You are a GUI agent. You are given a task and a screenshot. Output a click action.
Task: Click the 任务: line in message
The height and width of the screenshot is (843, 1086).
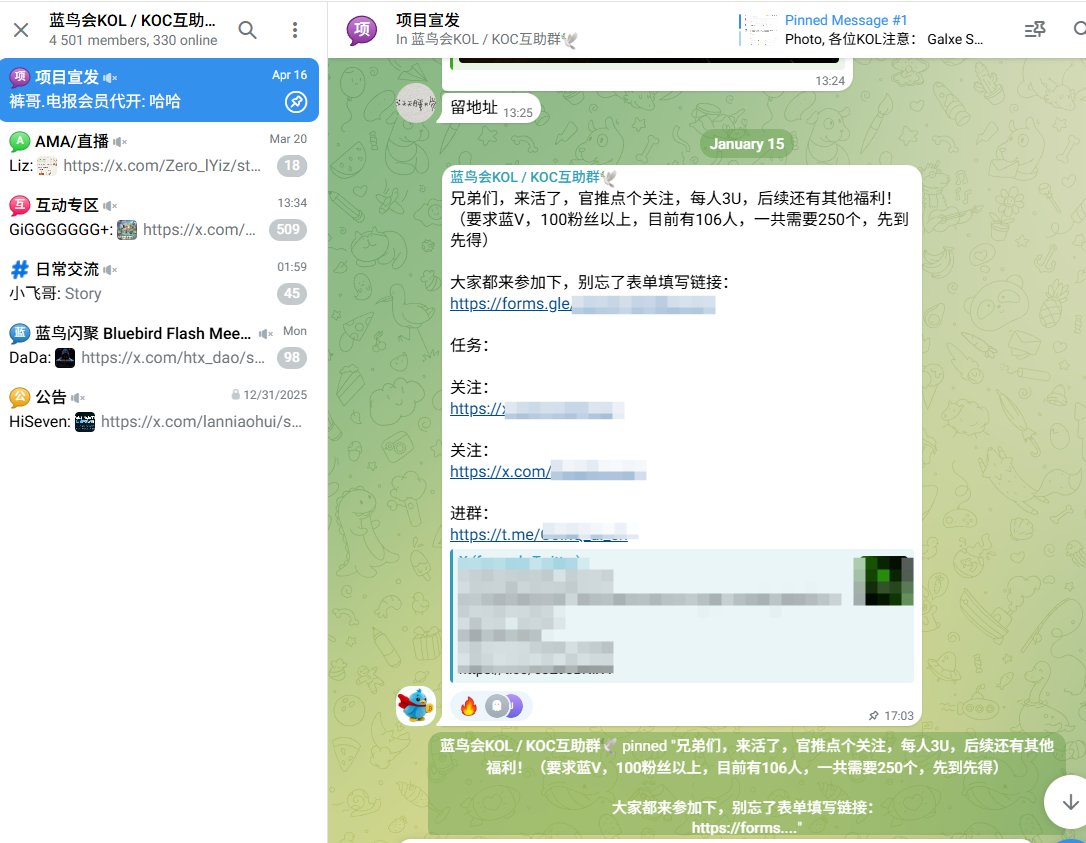coord(470,345)
